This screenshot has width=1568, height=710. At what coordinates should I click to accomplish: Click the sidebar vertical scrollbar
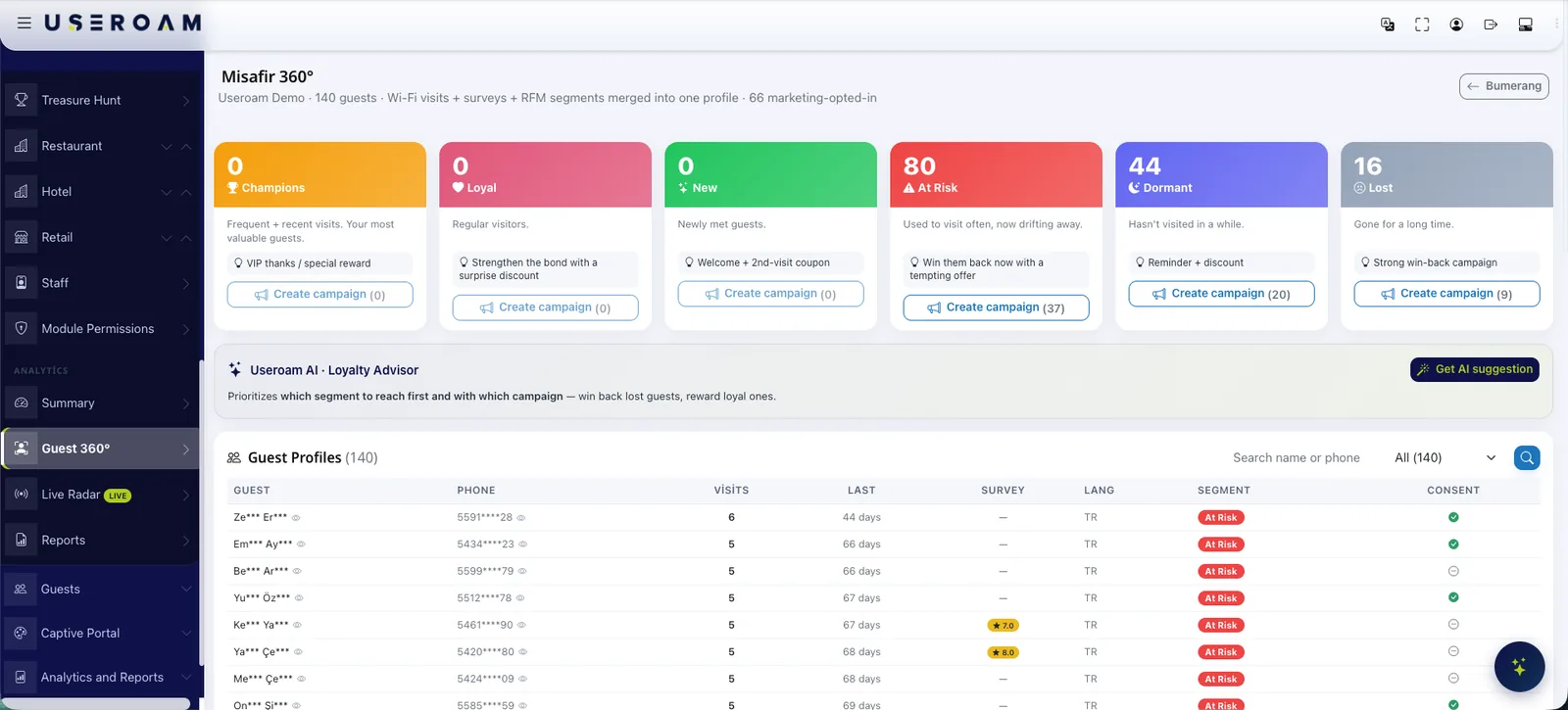[201, 512]
